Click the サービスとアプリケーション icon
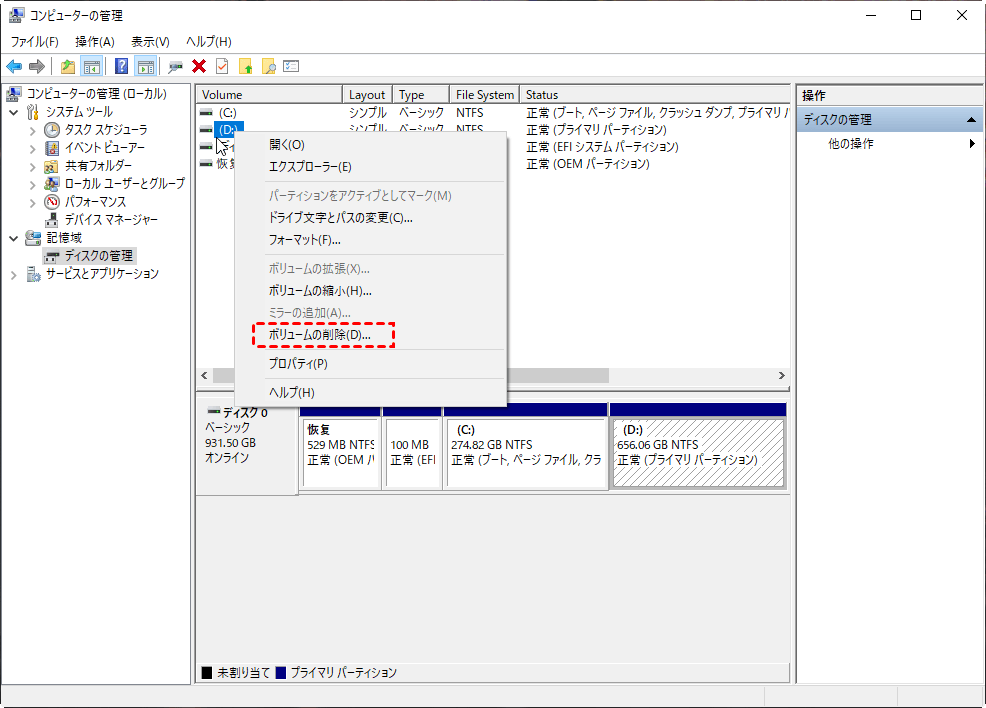Screen dimensions: 986x708 point(33,274)
